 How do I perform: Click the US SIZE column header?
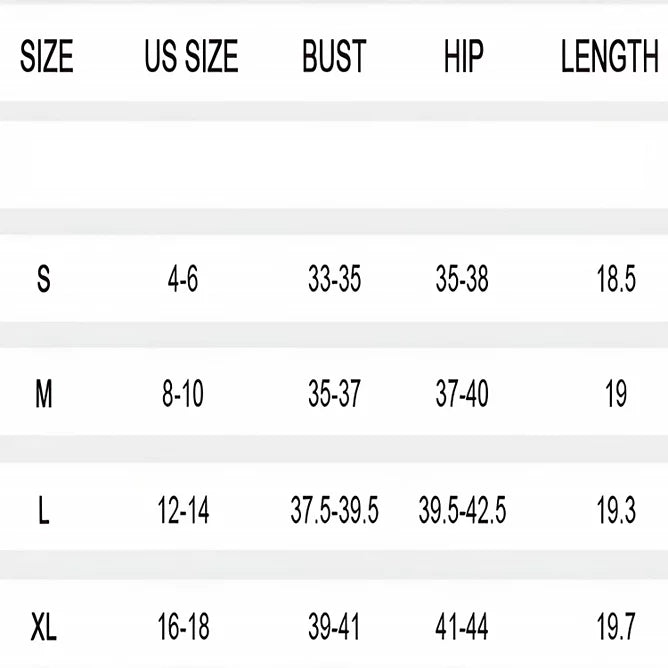(191, 56)
